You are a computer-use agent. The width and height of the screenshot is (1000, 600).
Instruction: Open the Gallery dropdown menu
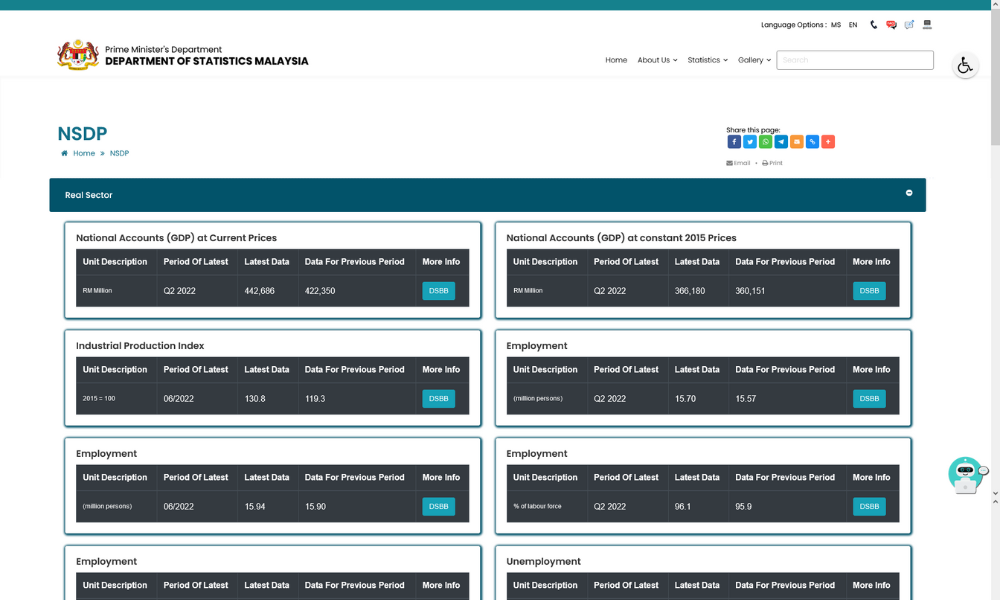pyautogui.click(x=754, y=60)
